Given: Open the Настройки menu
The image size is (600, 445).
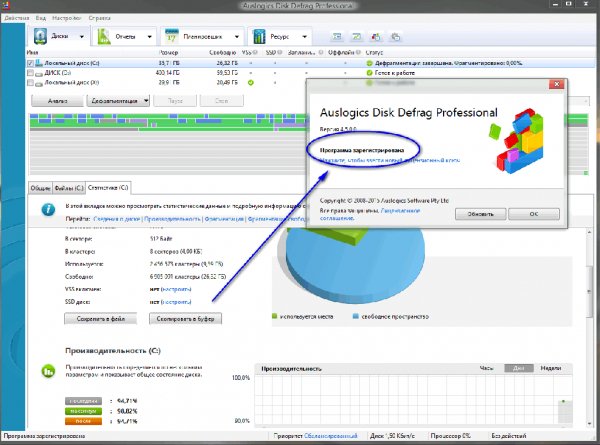Looking at the screenshot, I should pyautogui.click(x=67, y=18).
